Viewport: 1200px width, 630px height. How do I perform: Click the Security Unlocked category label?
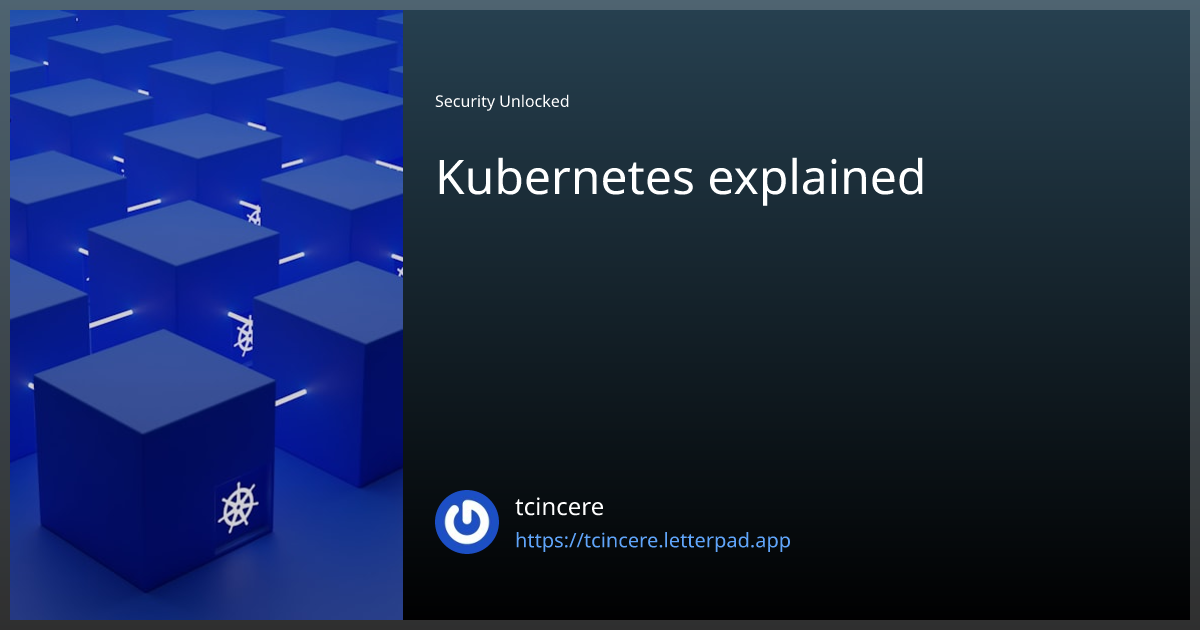tap(501, 101)
